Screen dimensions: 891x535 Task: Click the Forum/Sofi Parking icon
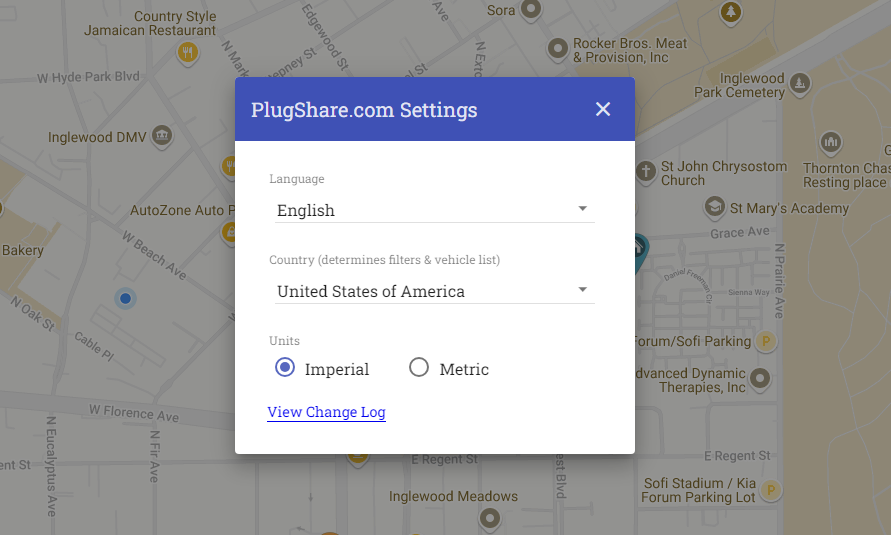766,341
